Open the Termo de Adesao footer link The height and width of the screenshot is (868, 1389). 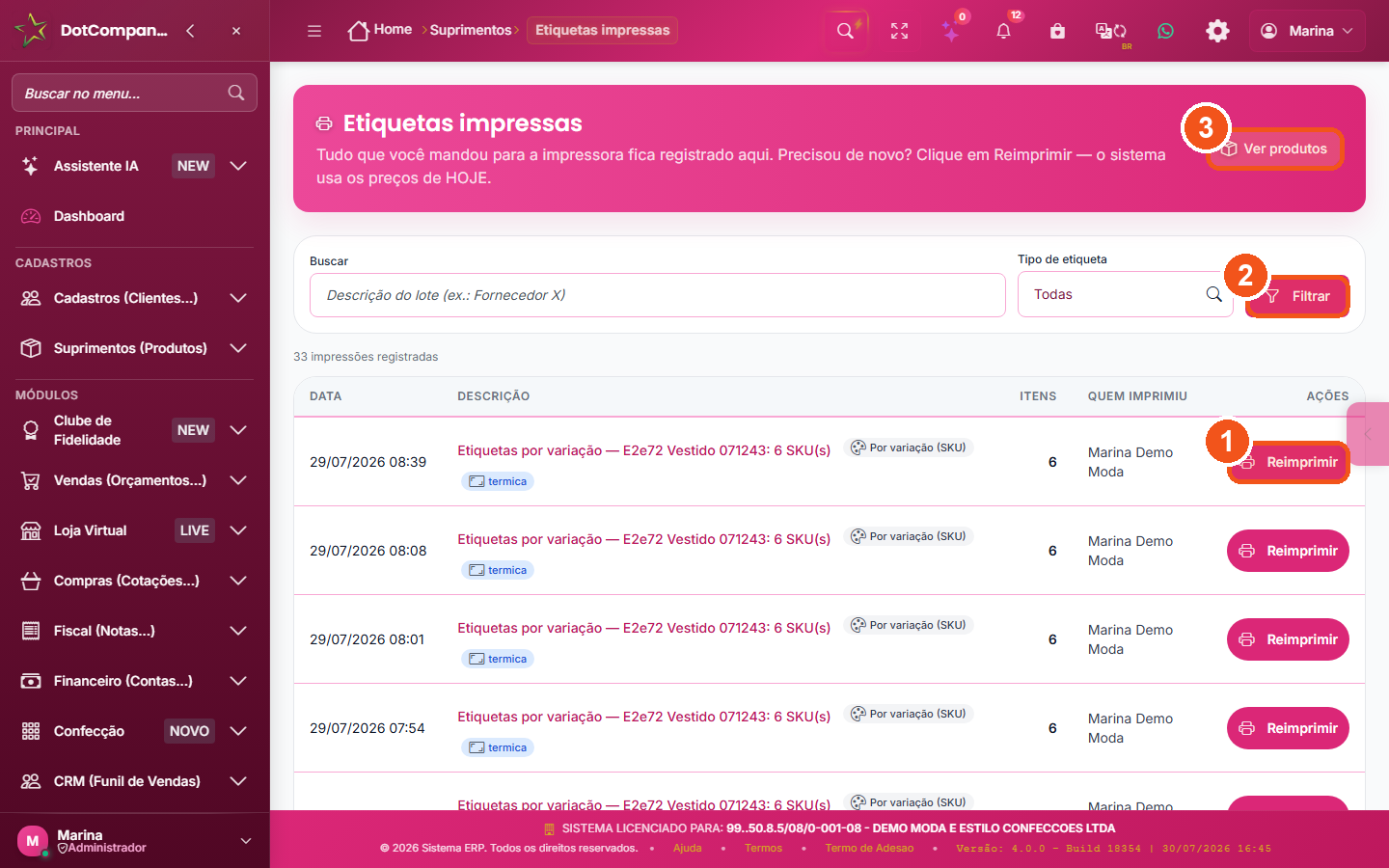click(869, 849)
